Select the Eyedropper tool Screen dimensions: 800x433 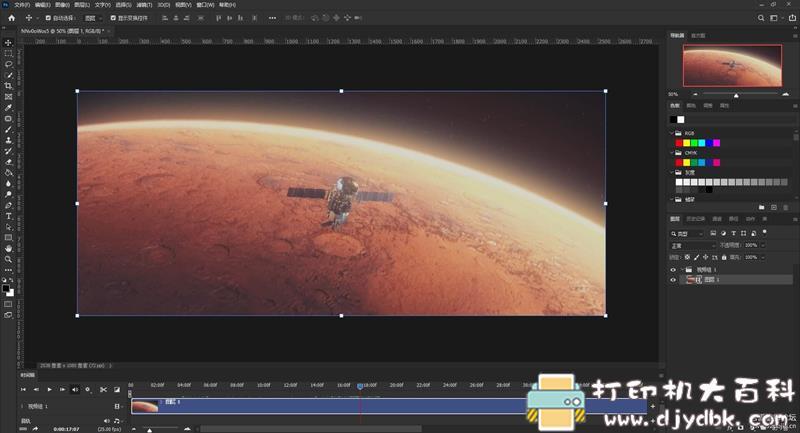(x=8, y=108)
